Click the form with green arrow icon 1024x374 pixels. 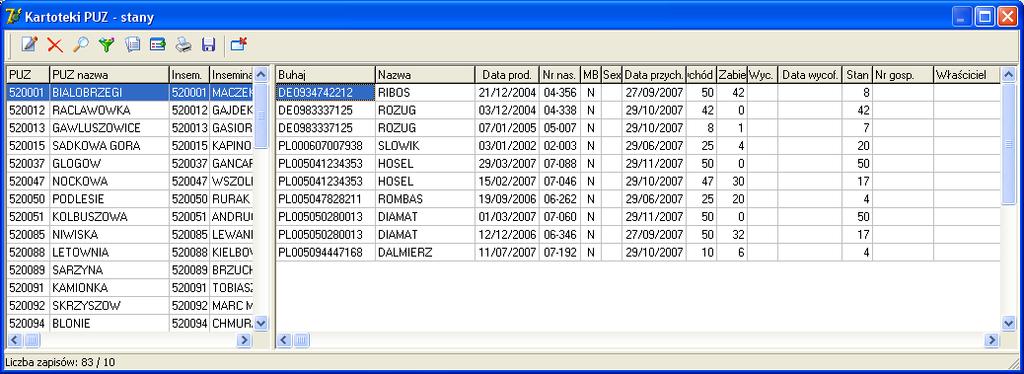(x=157, y=44)
